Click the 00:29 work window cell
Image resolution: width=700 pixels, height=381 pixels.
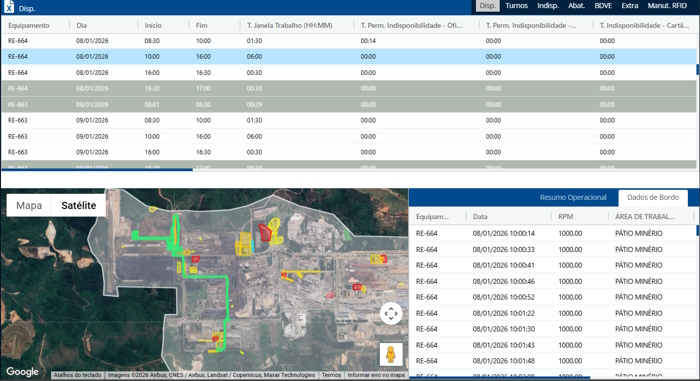(254, 105)
